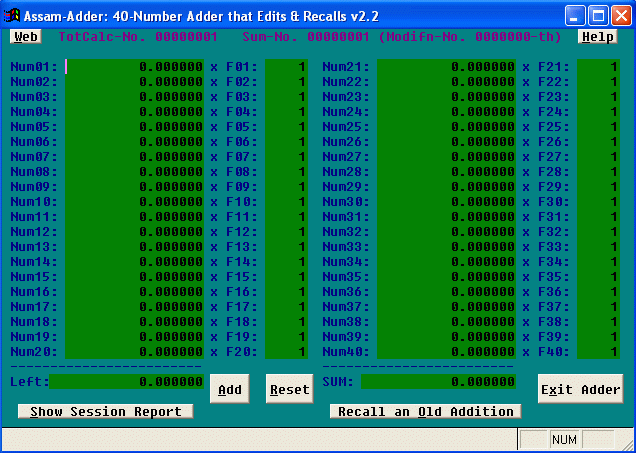Click into the Num05 number field
The height and width of the screenshot is (453, 636).
click(x=134, y=127)
